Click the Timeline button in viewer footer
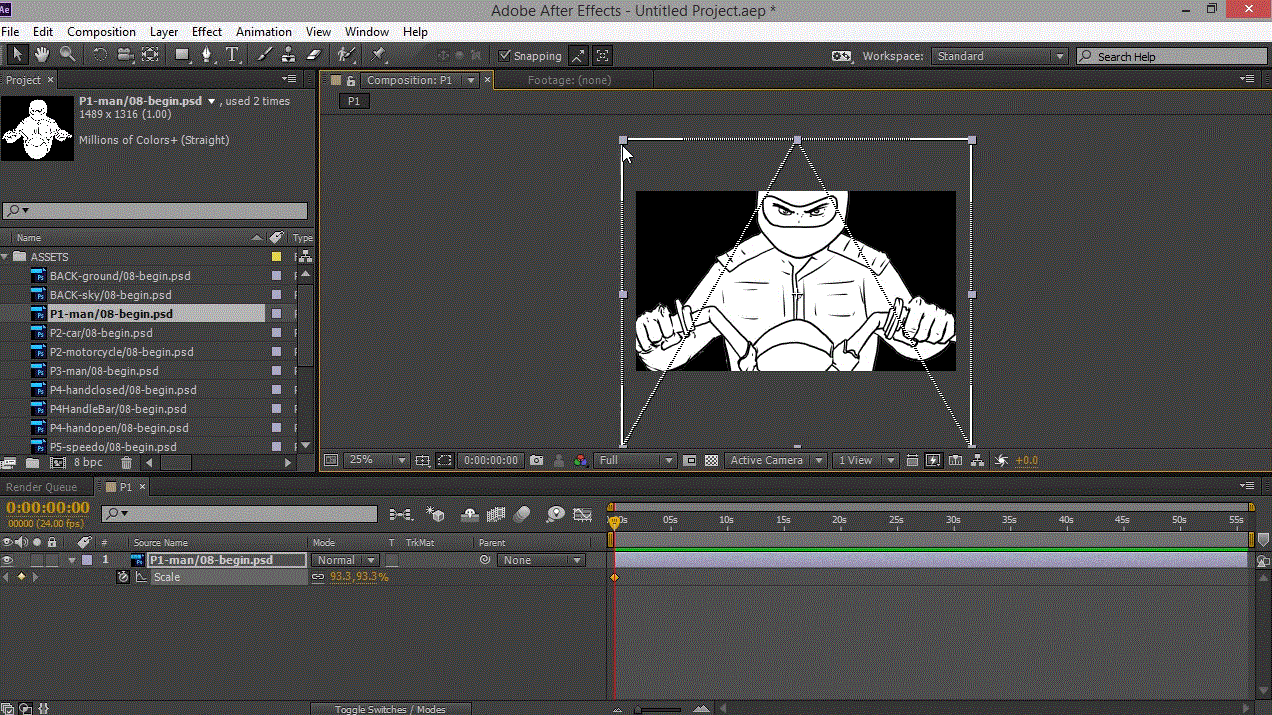This screenshot has height=715, width=1272. pyautogui.click(x=954, y=460)
